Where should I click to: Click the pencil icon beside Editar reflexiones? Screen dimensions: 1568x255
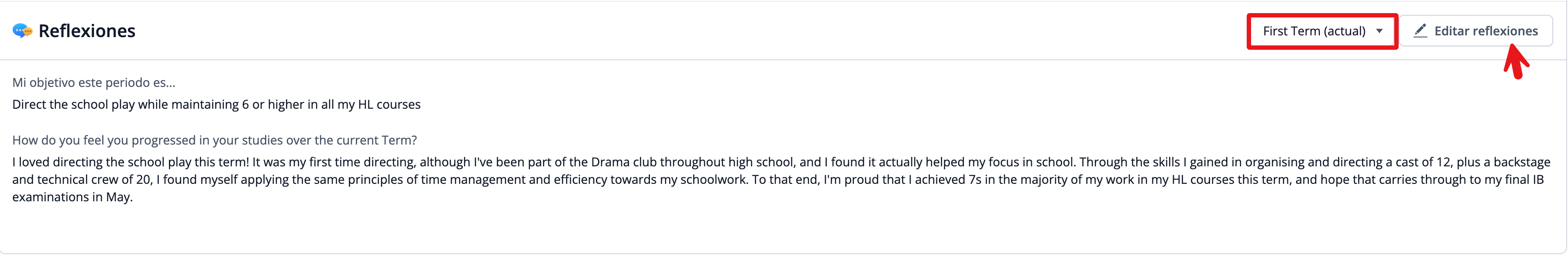1420,31
